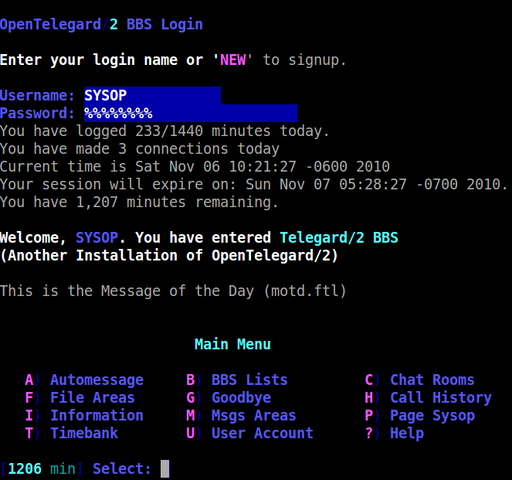512x480 pixels.
Task: Select the Goodbye menu option
Action: pos(228,398)
